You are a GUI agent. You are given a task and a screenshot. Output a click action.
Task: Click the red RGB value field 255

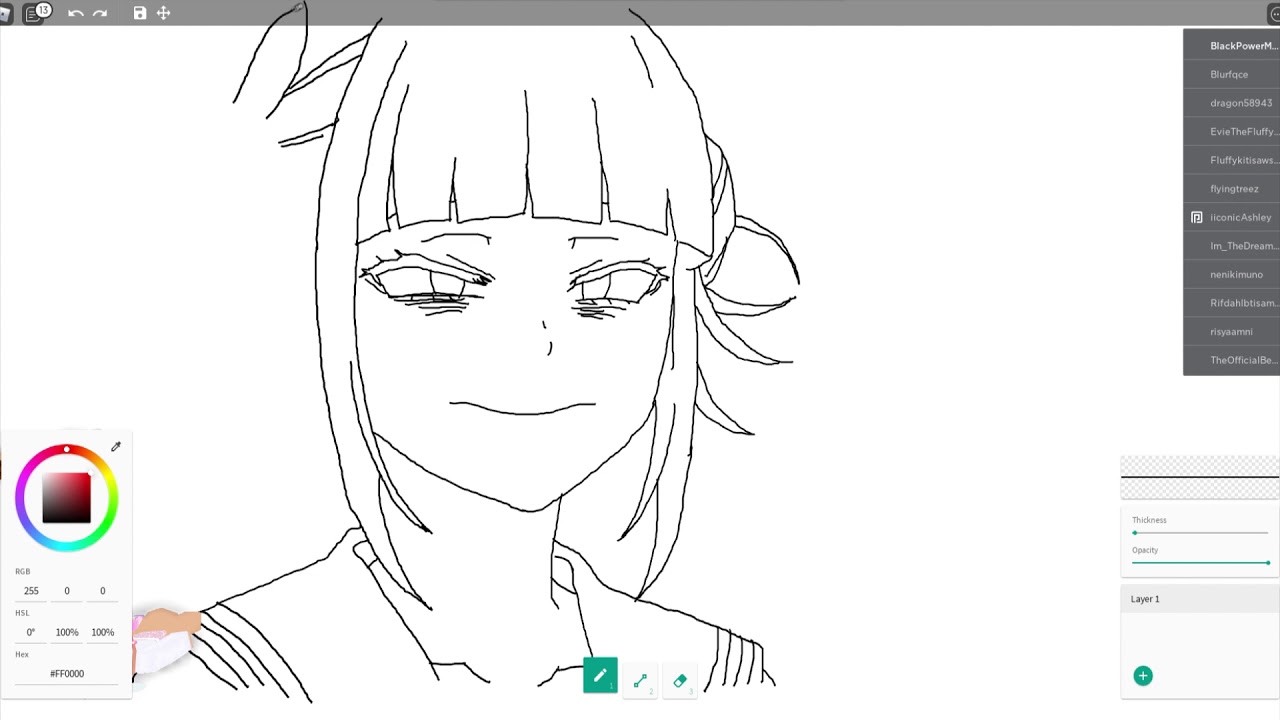(31, 591)
